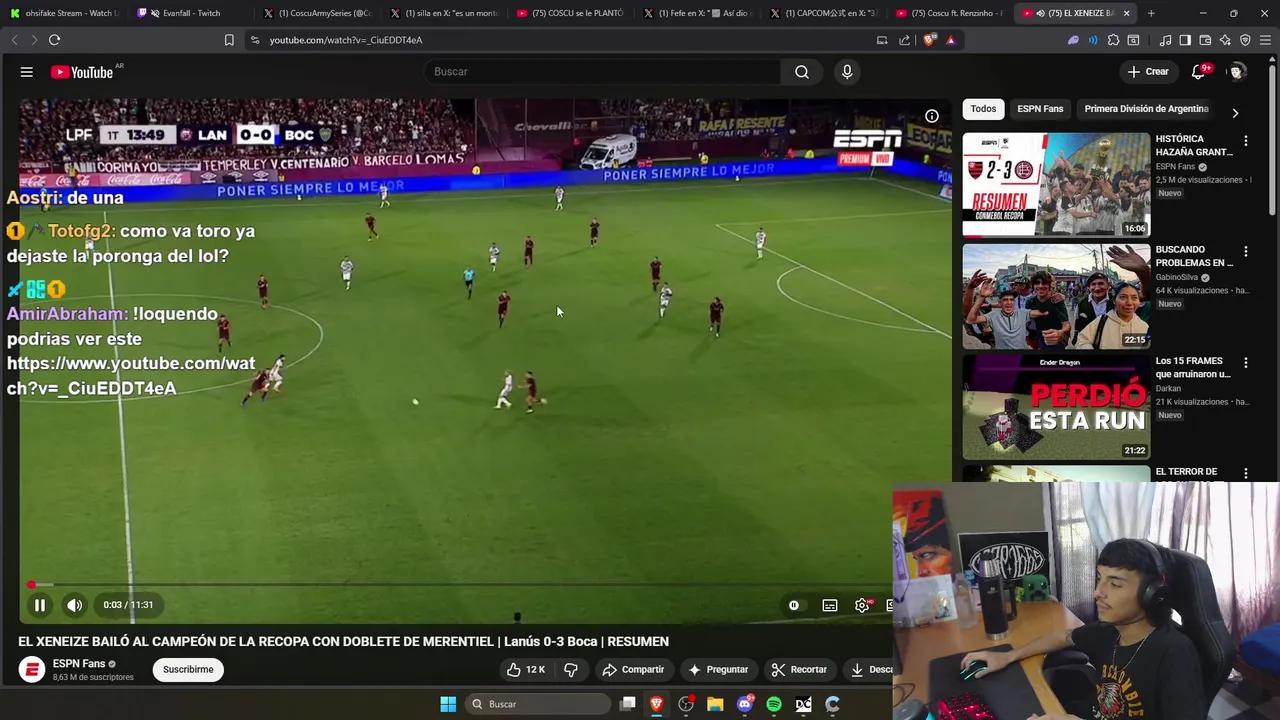Open the Brave Shields lion icon
This screenshot has width=1280, height=720.
pyautogui.click(x=930, y=40)
